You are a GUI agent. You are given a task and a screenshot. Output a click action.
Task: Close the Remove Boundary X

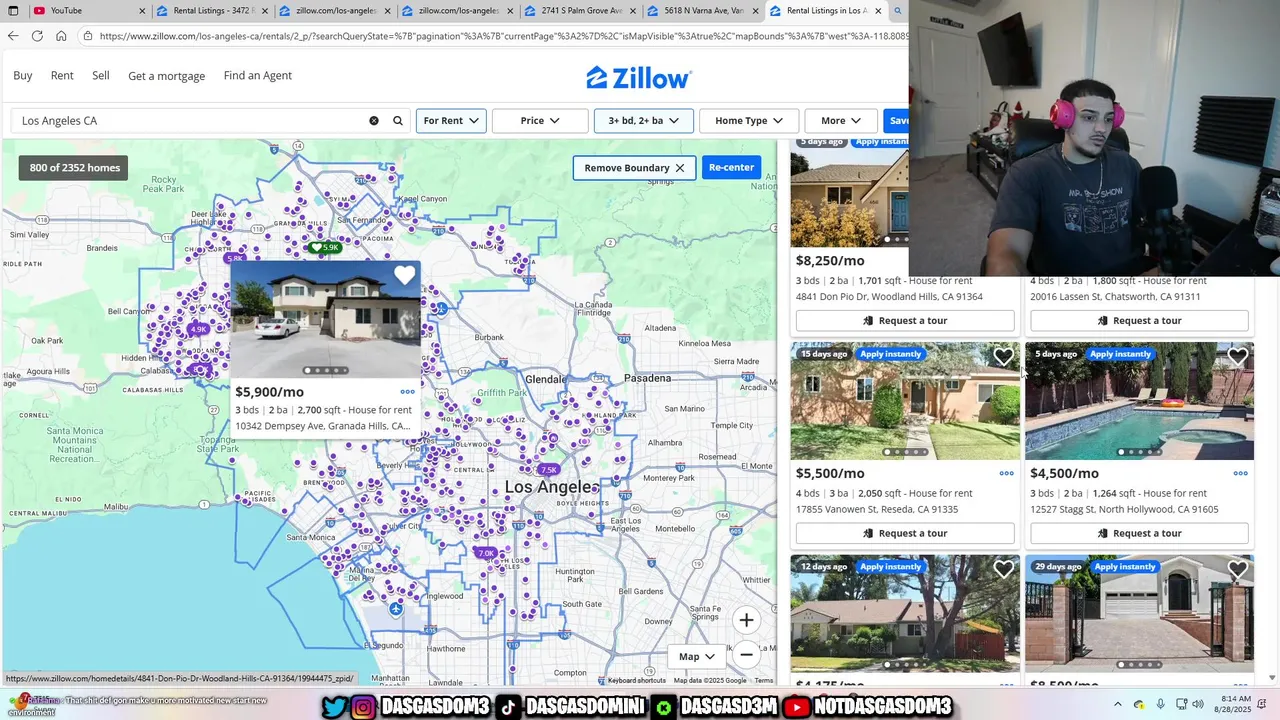point(680,168)
